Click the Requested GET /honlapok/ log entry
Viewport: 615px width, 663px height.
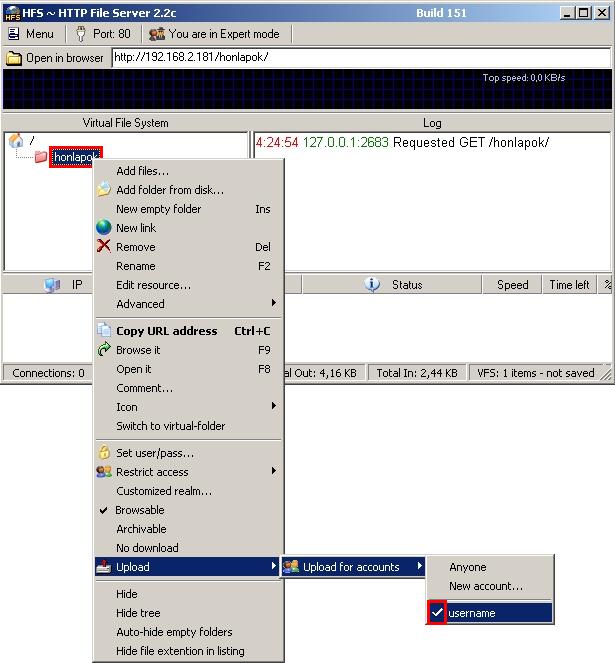(x=402, y=142)
